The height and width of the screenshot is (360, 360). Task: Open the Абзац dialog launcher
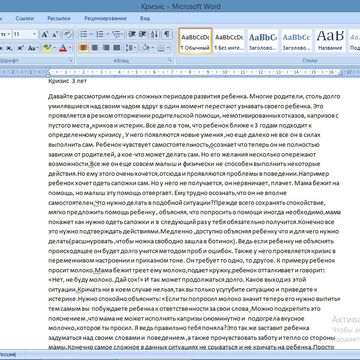pos(170,60)
